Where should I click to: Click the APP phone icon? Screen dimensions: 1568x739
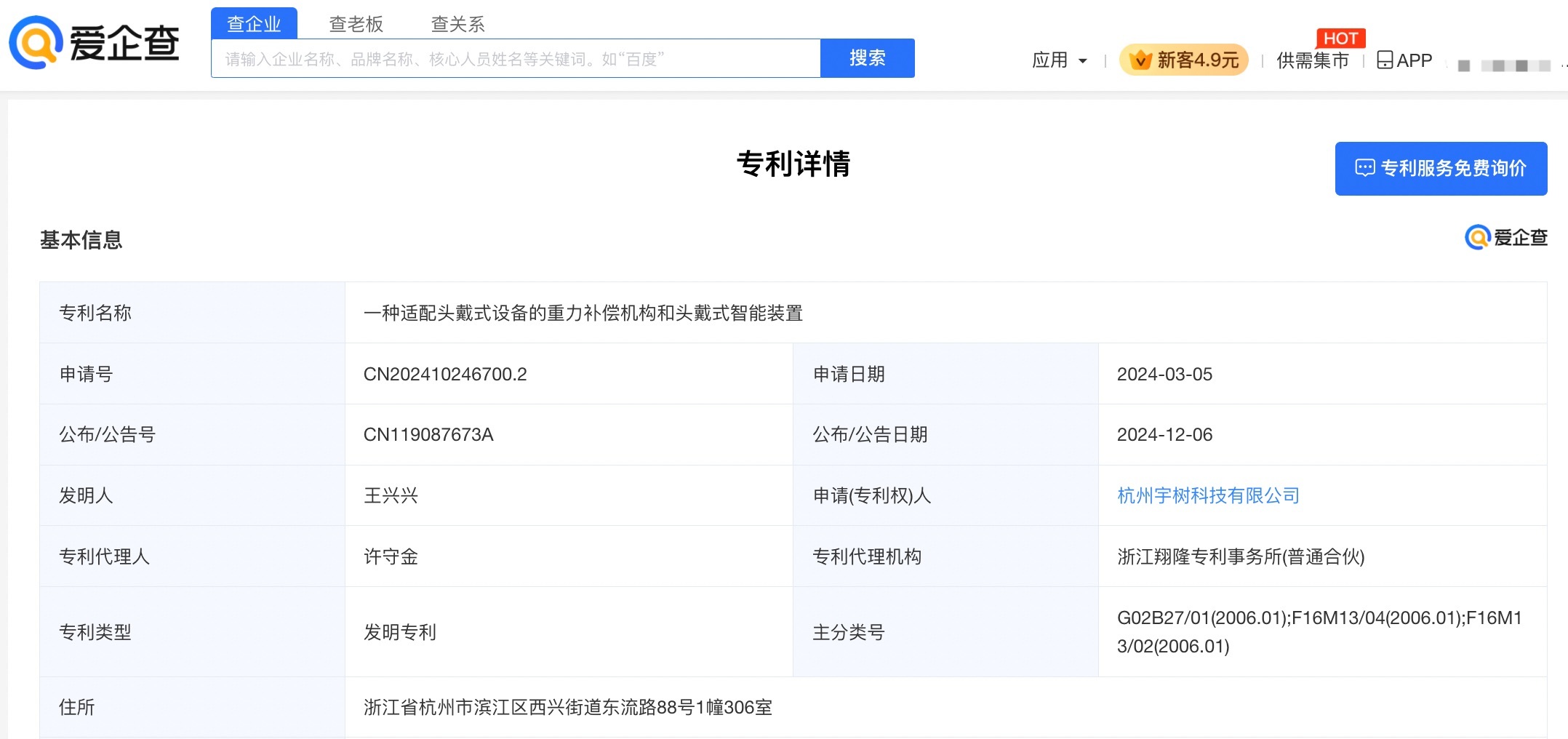[1385, 60]
